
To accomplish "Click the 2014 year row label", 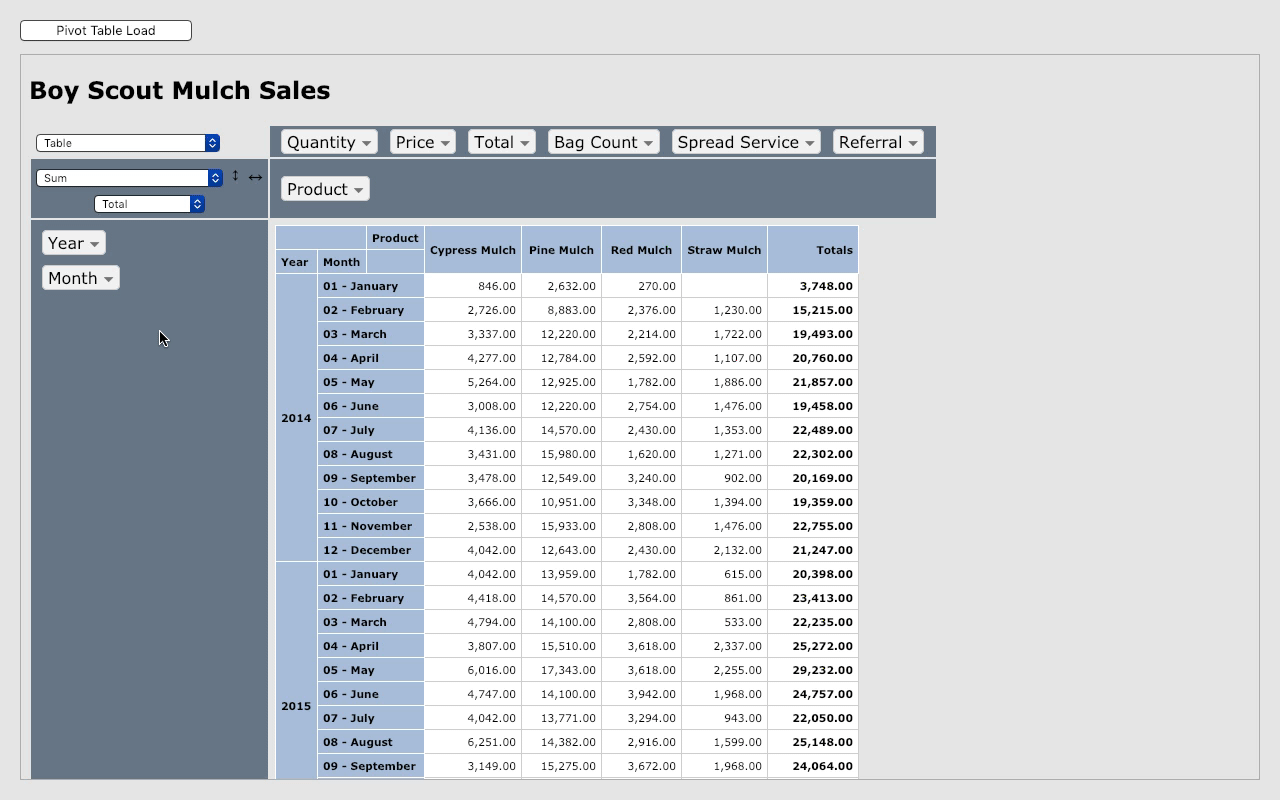I will 296,417.
